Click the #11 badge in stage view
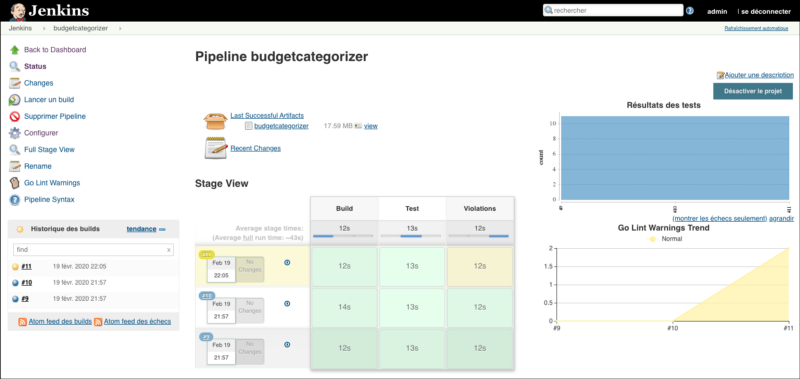The width and height of the screenshot is (800, 379). point(207,255)
